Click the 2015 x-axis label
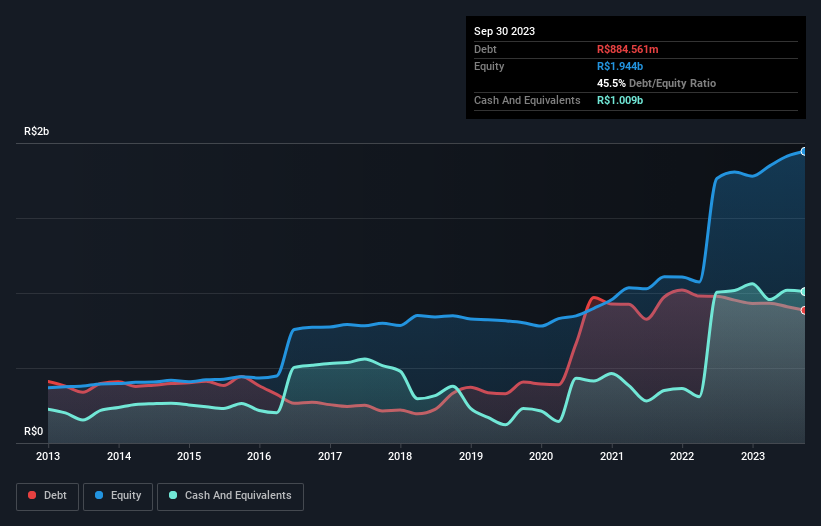Image resolution: width=821 pixels, height=526 pixels. pos(189,456)
